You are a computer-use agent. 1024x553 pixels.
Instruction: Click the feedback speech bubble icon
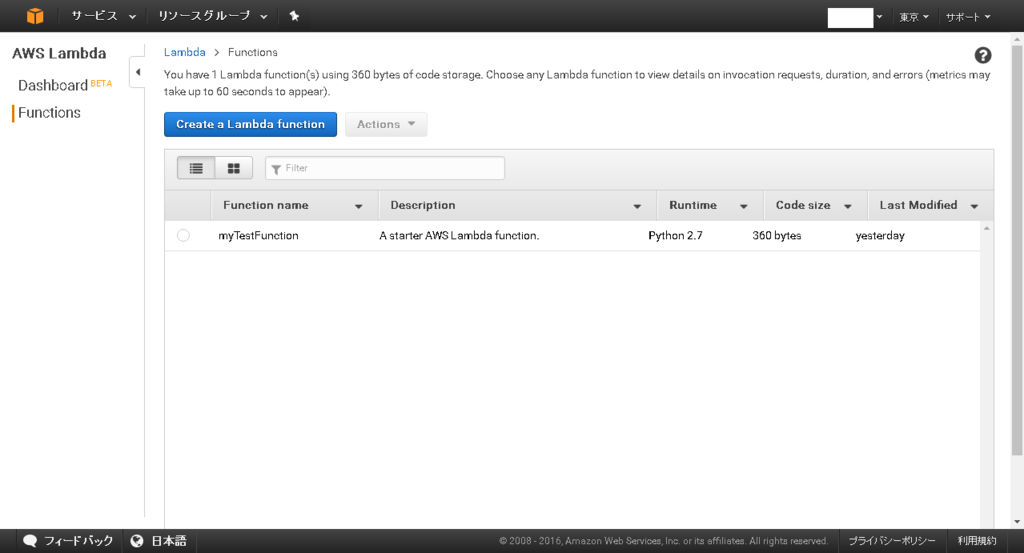coord(30,541)
